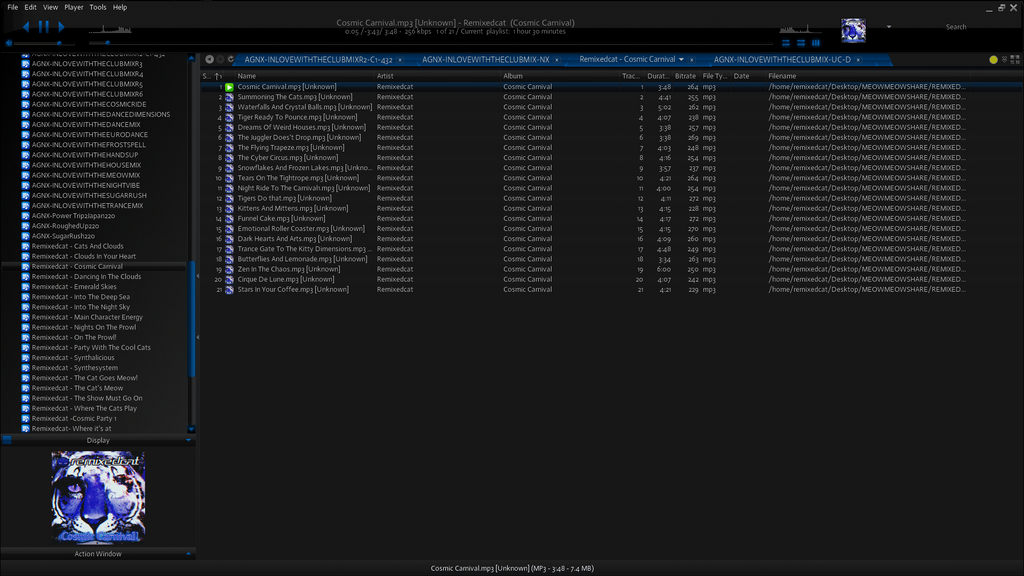
Task: Click the Search field
Action: coord(955,27)
